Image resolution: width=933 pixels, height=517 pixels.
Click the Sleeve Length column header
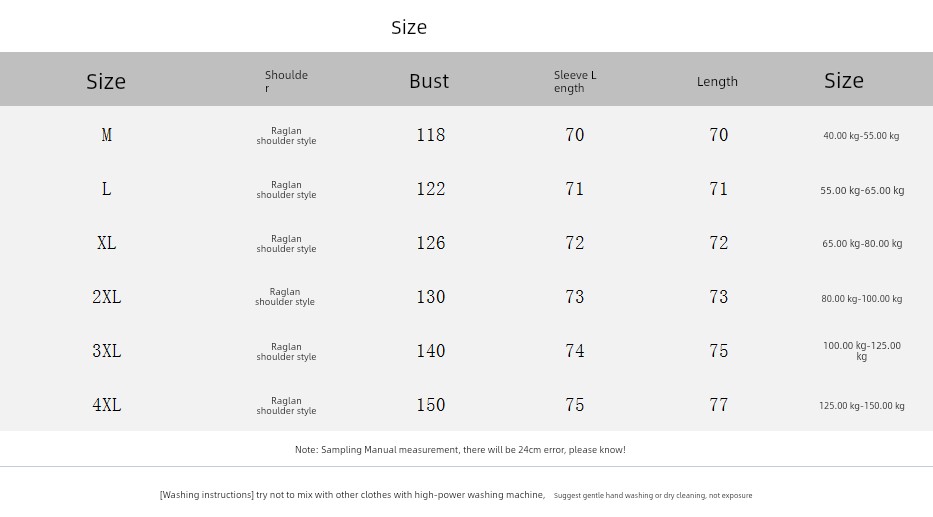click(575, 81)
